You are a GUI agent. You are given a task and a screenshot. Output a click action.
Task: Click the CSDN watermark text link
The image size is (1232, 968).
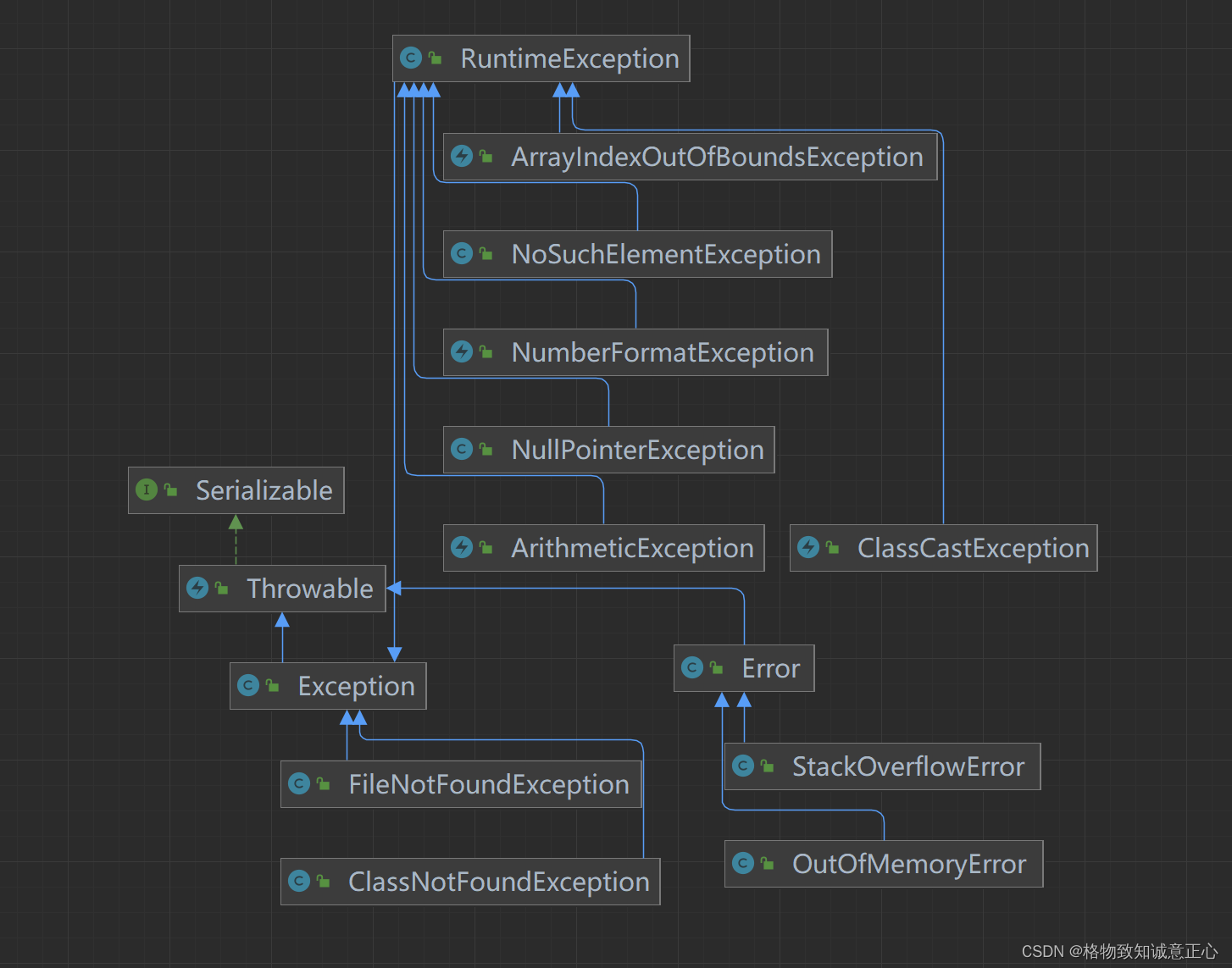tap(1120, 951)
